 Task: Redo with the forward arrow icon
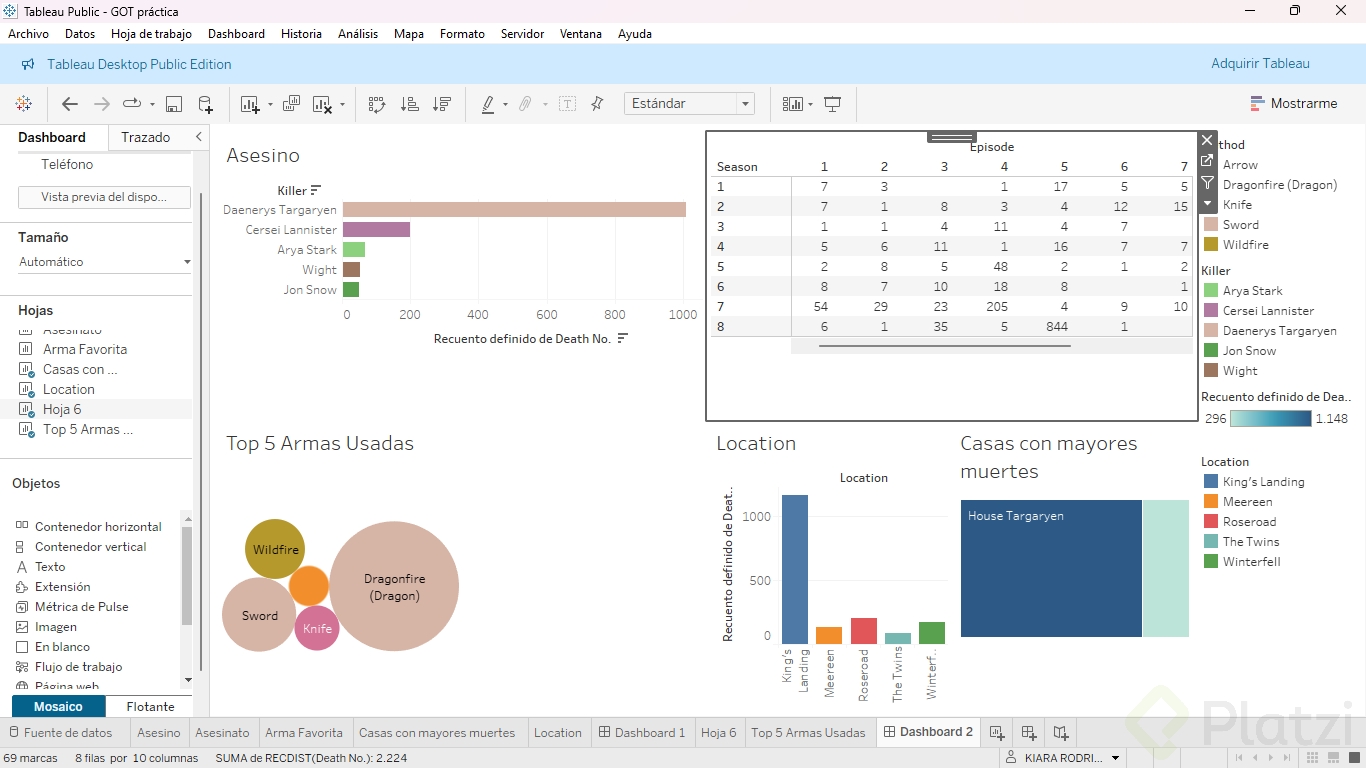click(x=101, y=104)
